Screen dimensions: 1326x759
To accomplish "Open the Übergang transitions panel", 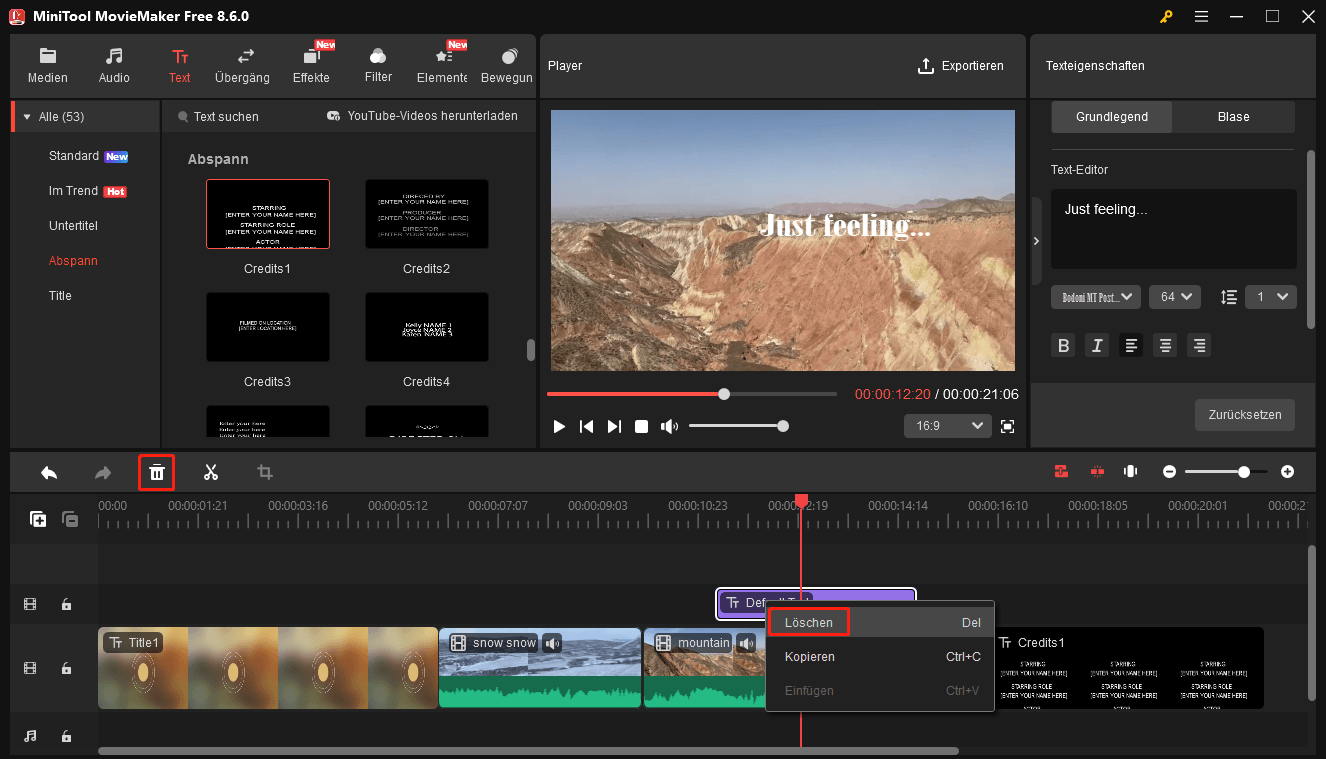I will pyautogui.click(x=242, y=65).
